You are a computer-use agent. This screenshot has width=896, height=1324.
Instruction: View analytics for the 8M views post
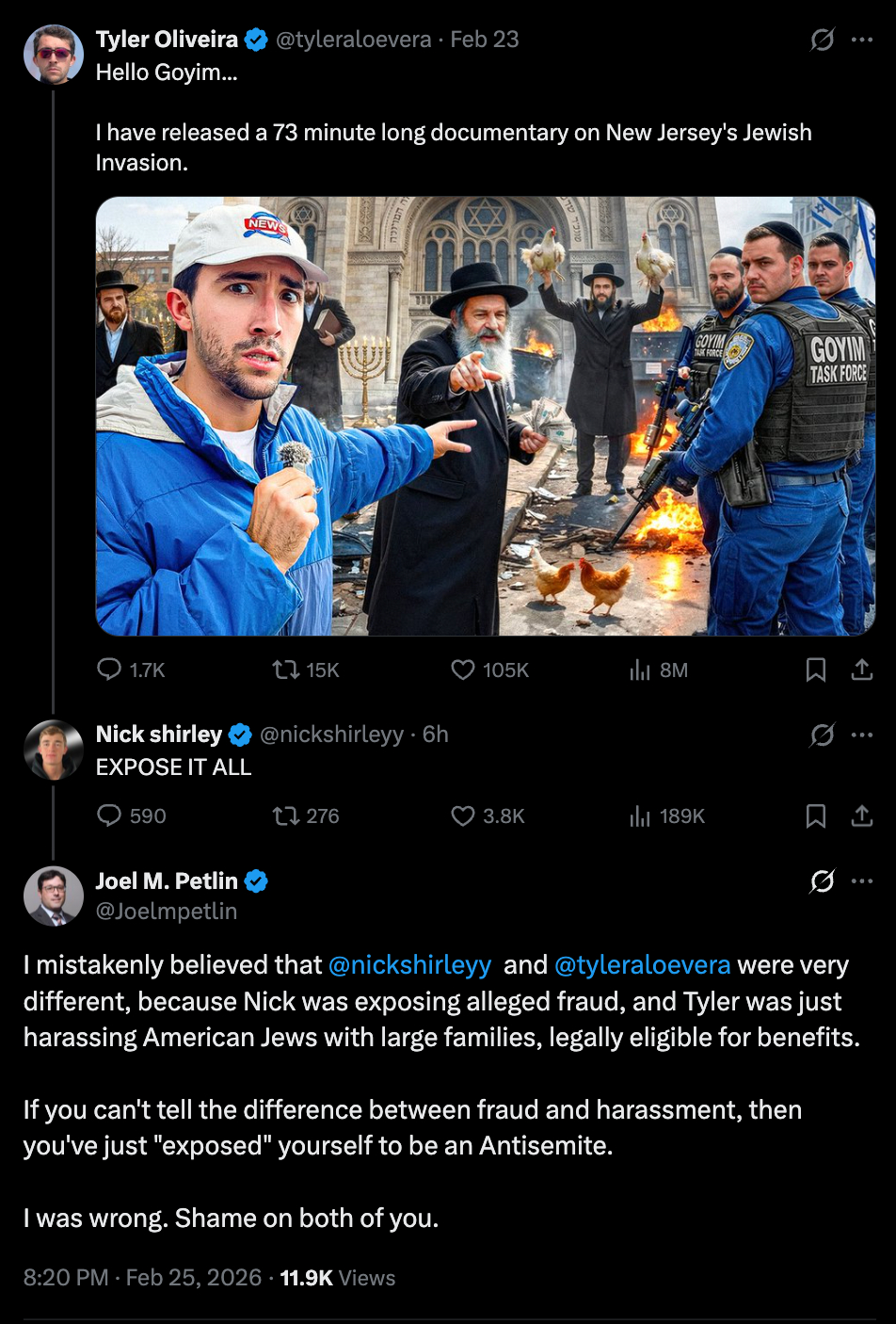pos(640,670)
